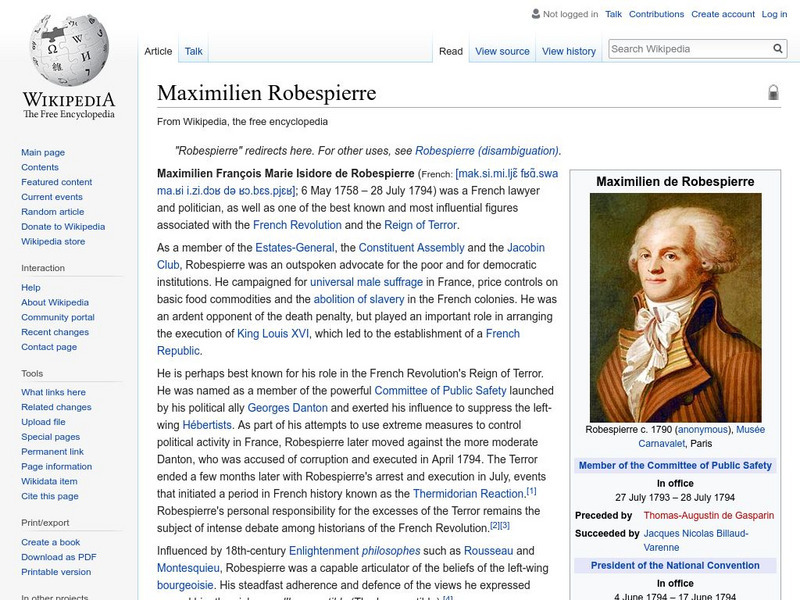This screenshot has width=800, height=600.
Task: Click Upload file link
Action: pos(43,421)
